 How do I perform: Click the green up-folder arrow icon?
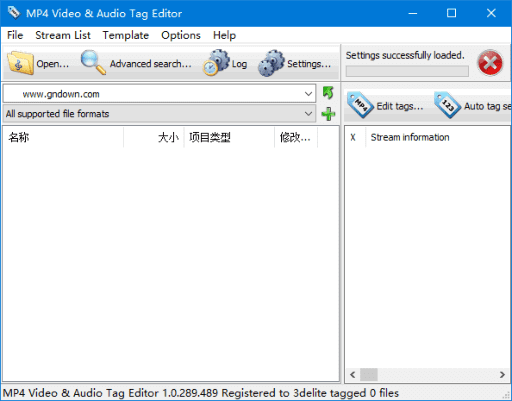tap(328, 93)
